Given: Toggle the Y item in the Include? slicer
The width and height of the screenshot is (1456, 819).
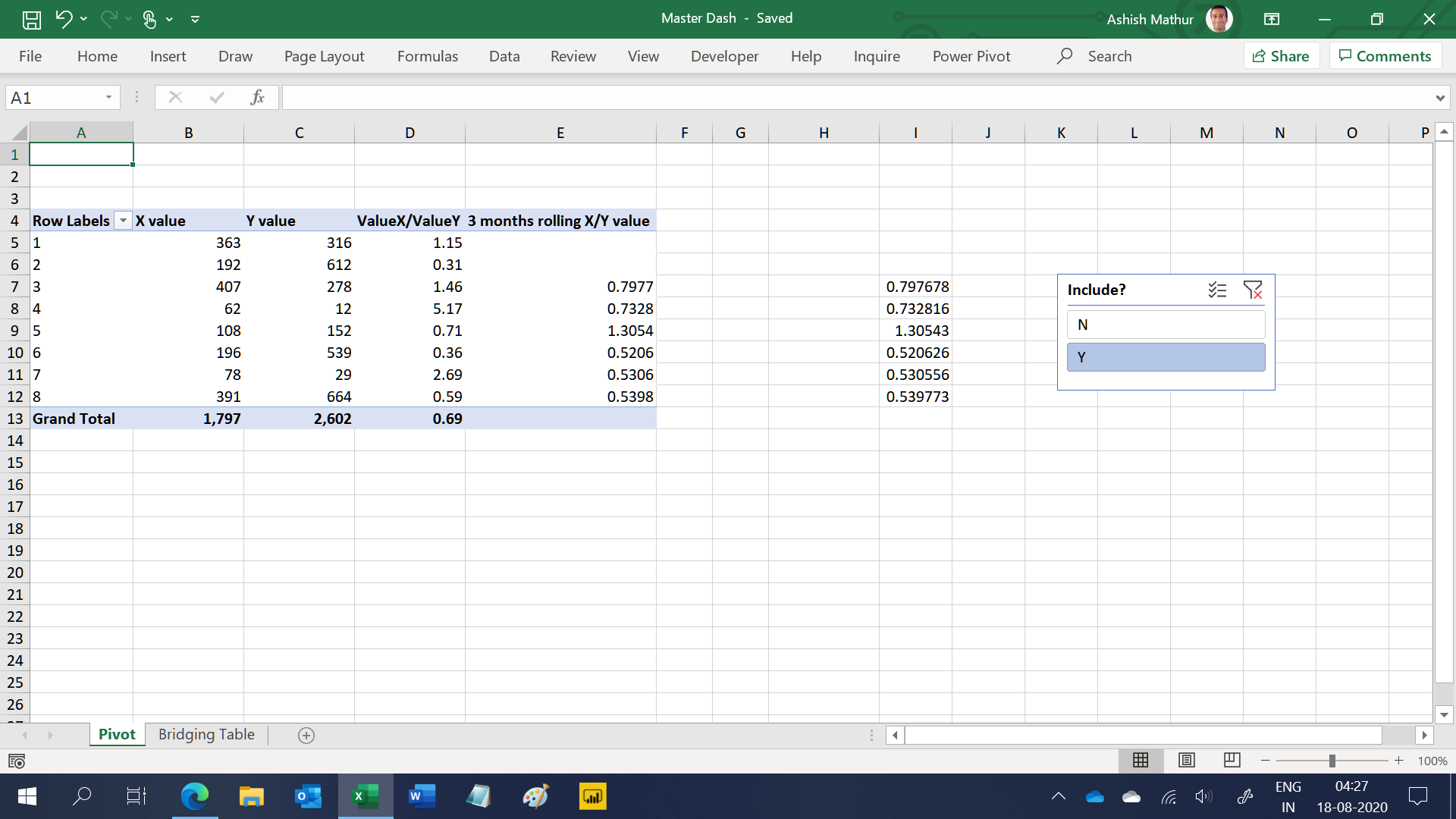Looking at the screenshot, I should (1166, 357).
